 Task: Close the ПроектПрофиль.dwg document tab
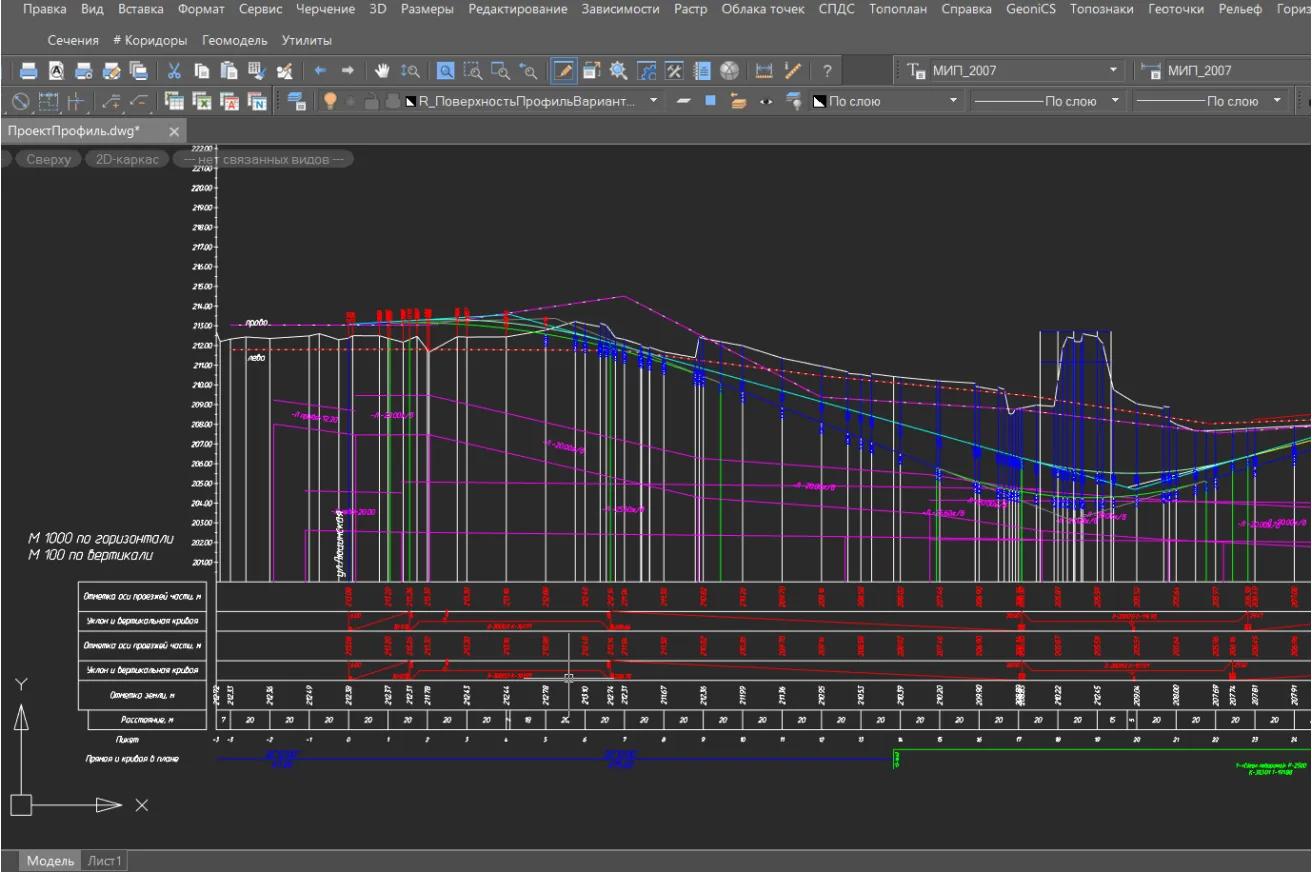pyautogui.click(x=173, y=132)
